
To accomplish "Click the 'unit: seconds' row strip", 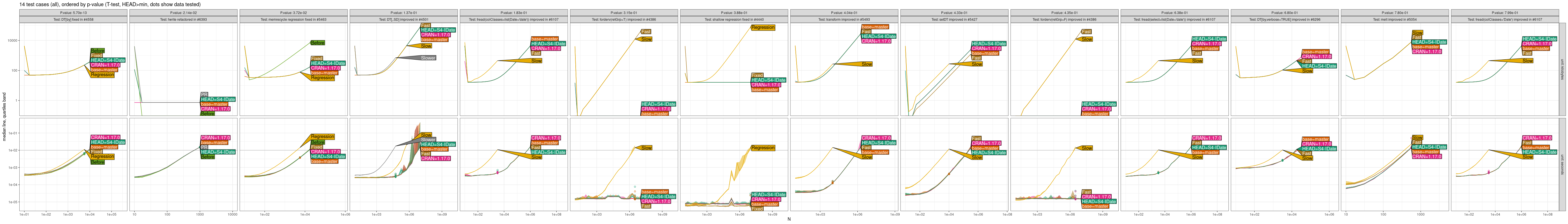I will point(1562,164).
